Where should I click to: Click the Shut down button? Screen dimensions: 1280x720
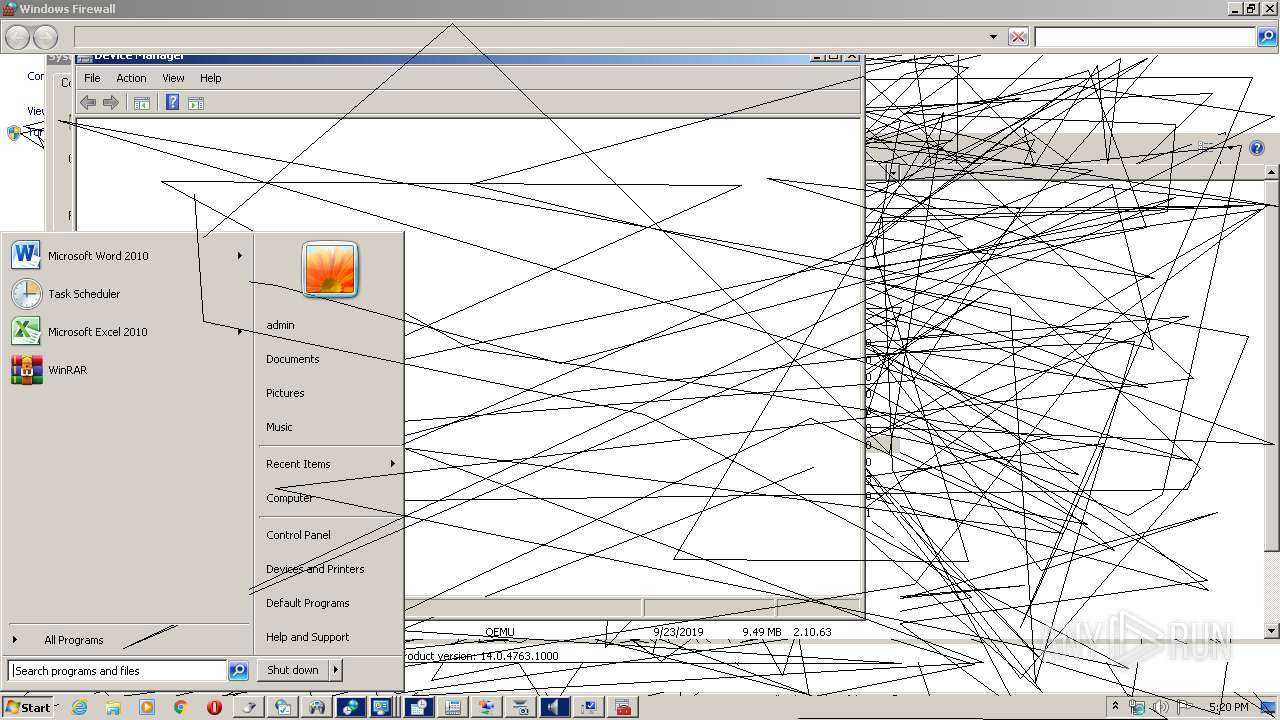click(x=293, y=670)
